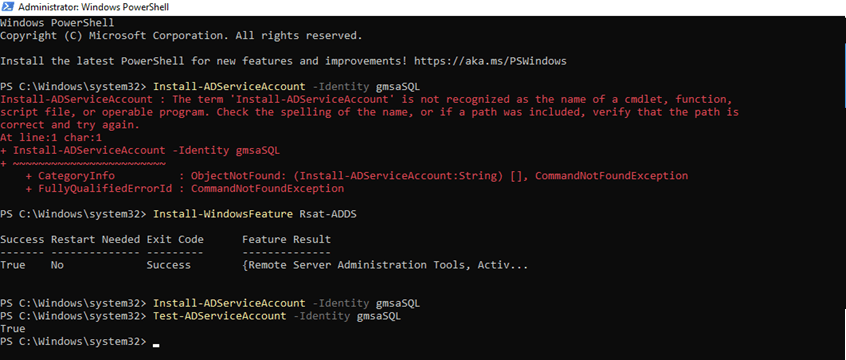The image size is (846, 360).
Task: Click the 'script file, or operable program' error line
Action: click(x=369, y=112)
